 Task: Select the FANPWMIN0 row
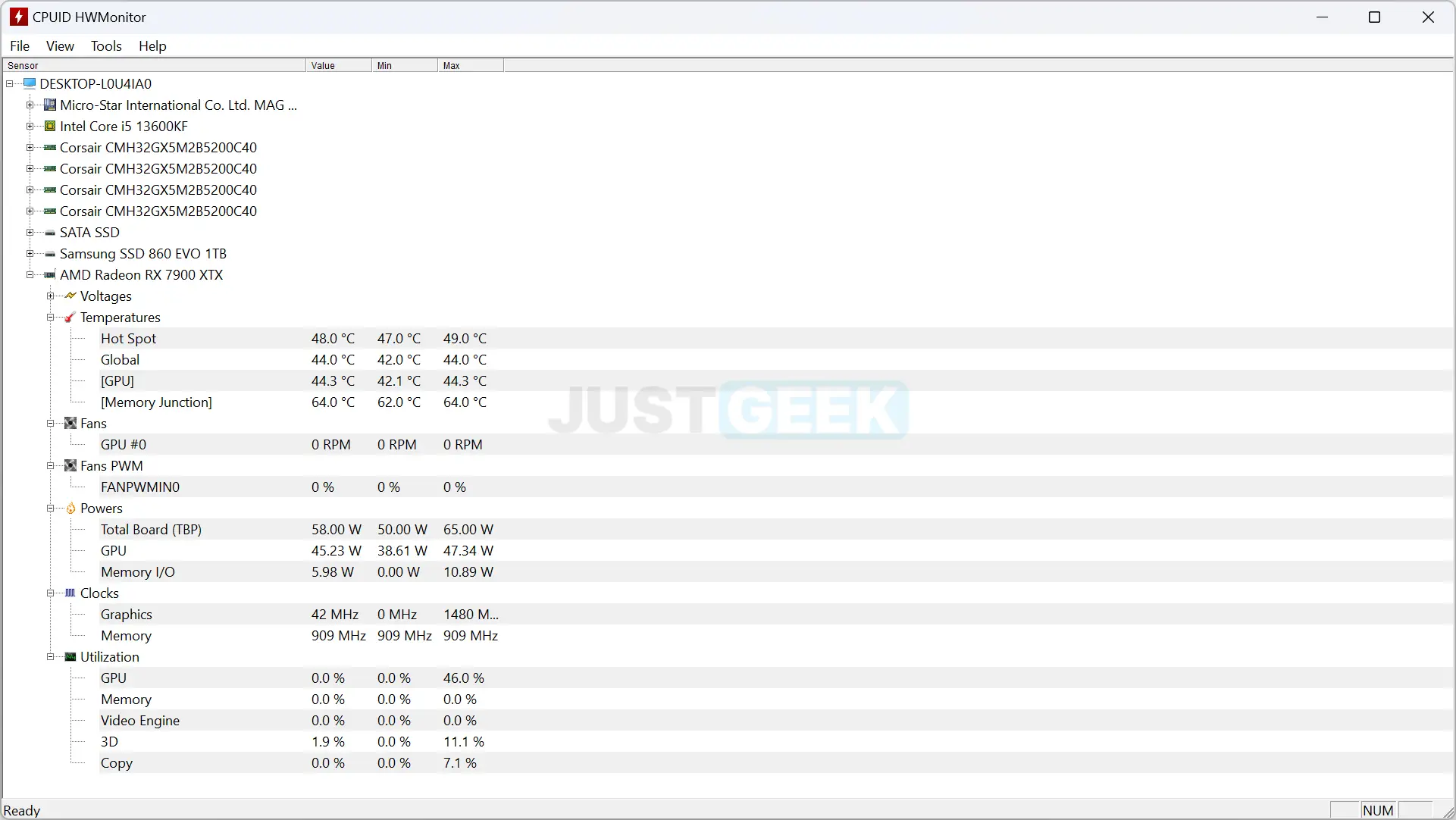776,487
